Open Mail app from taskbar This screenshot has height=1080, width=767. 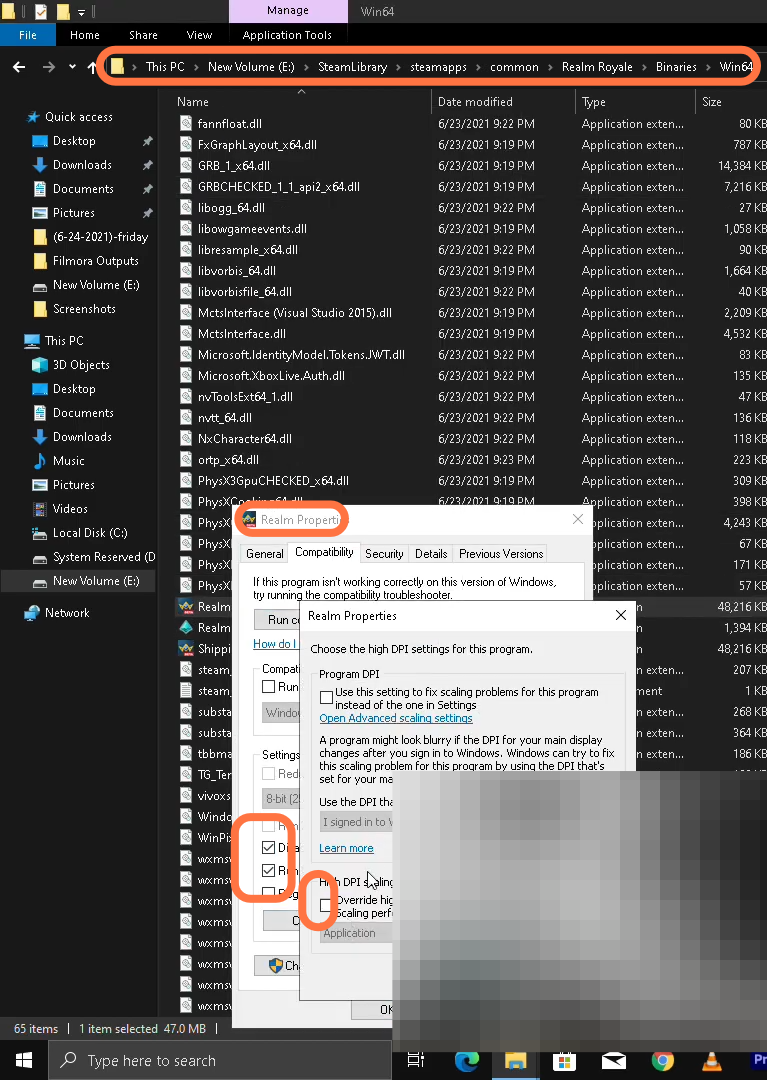click(x=613, y=1061)
